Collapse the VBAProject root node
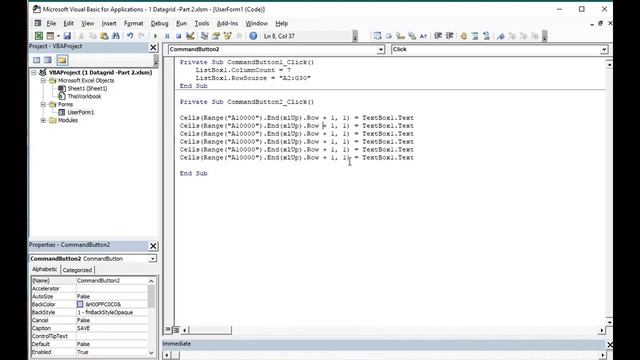Screen dimensions: 640x360 (x=34, y=72)
